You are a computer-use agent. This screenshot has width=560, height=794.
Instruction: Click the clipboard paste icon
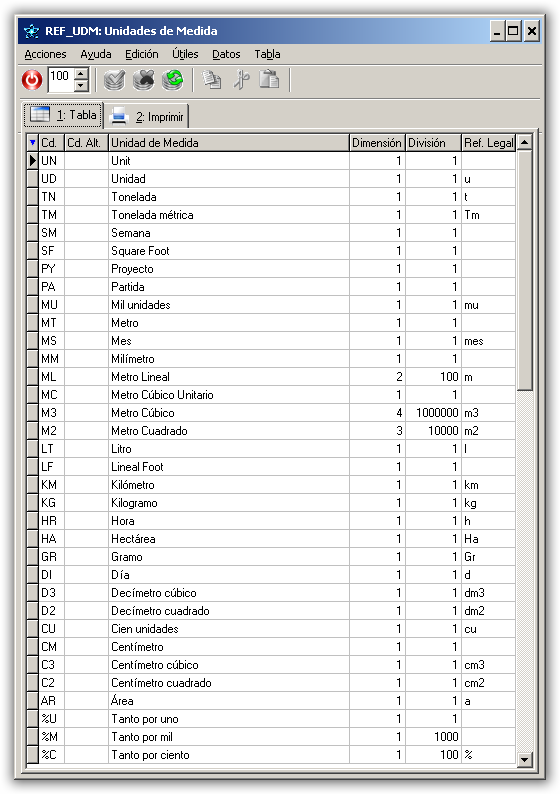[x=270, y=80]
